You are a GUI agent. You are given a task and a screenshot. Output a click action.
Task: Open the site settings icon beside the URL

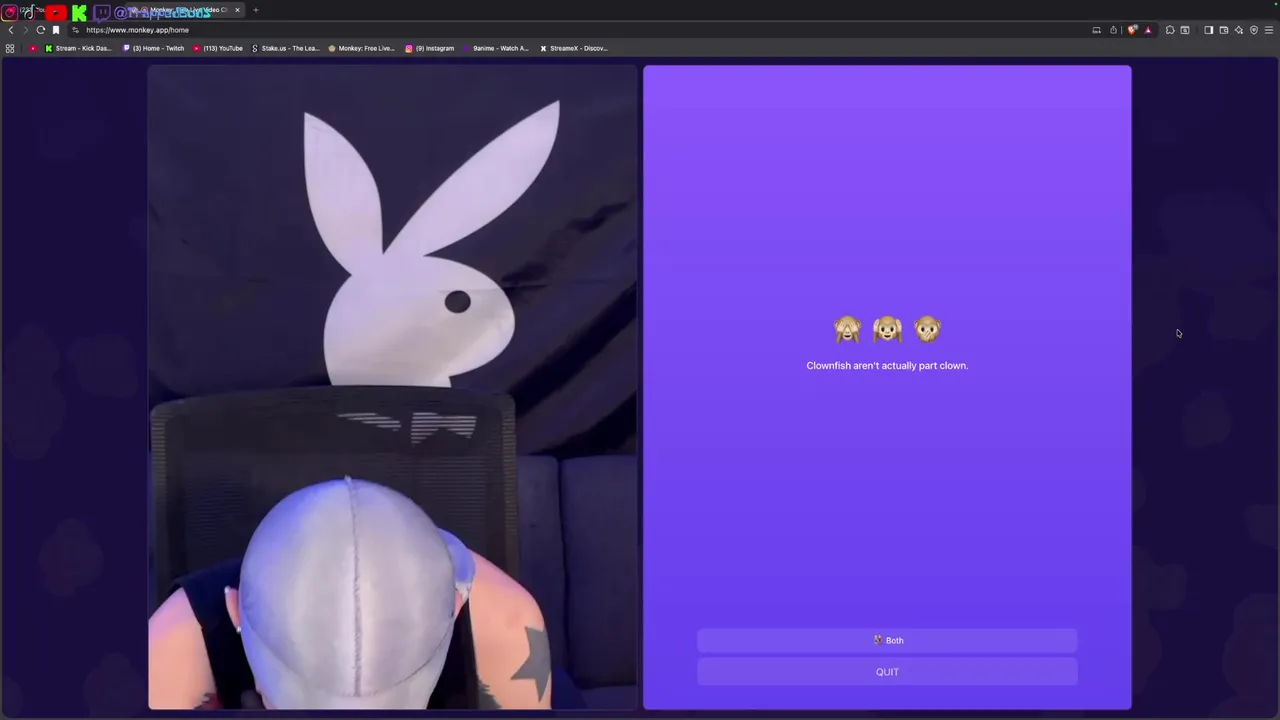75,30
